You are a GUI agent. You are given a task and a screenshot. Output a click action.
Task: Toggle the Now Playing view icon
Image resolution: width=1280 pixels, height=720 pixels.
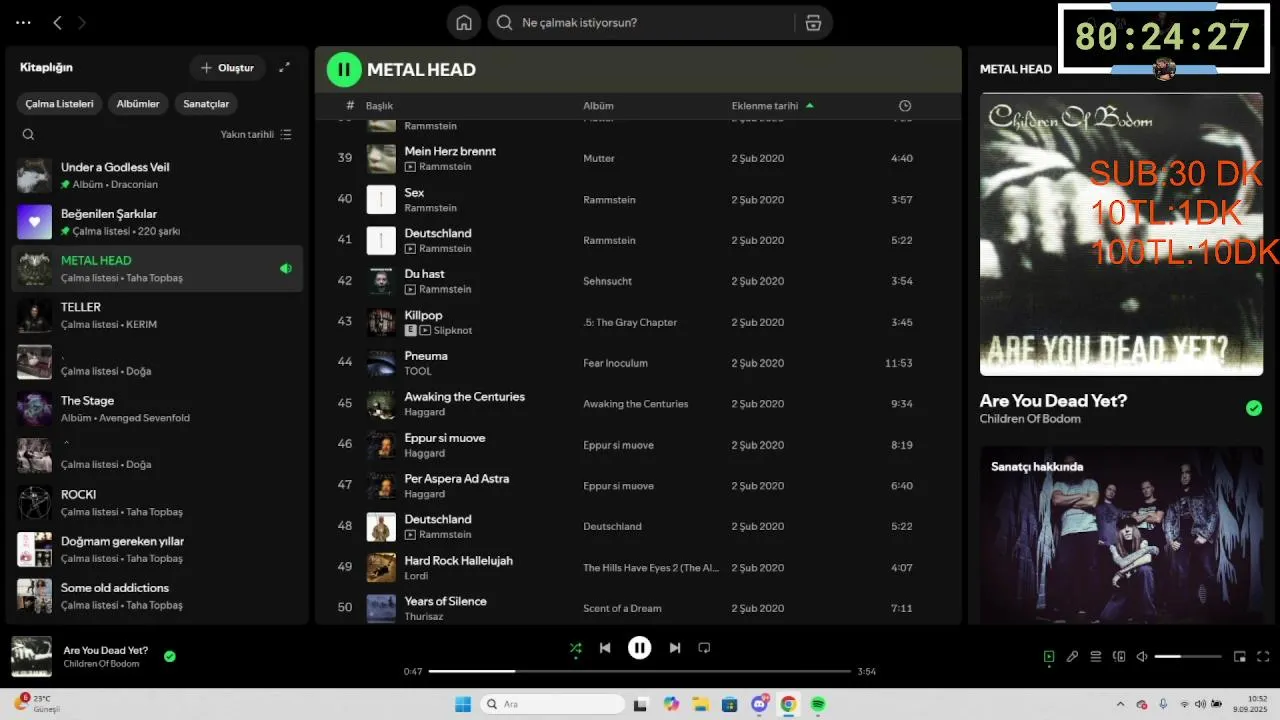point(1049,657)
